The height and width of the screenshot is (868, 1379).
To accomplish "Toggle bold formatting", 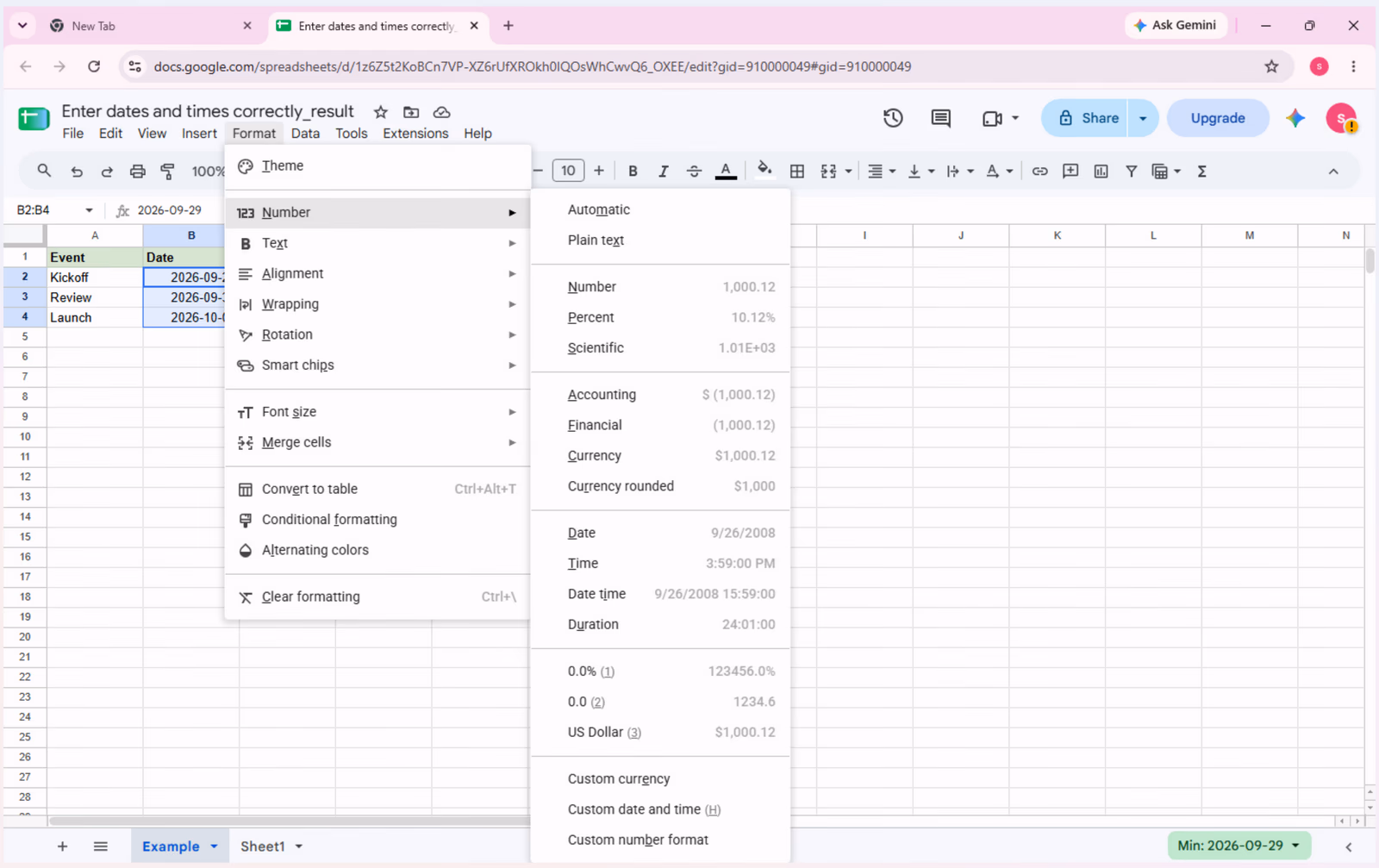I will [x=633, y=172].
